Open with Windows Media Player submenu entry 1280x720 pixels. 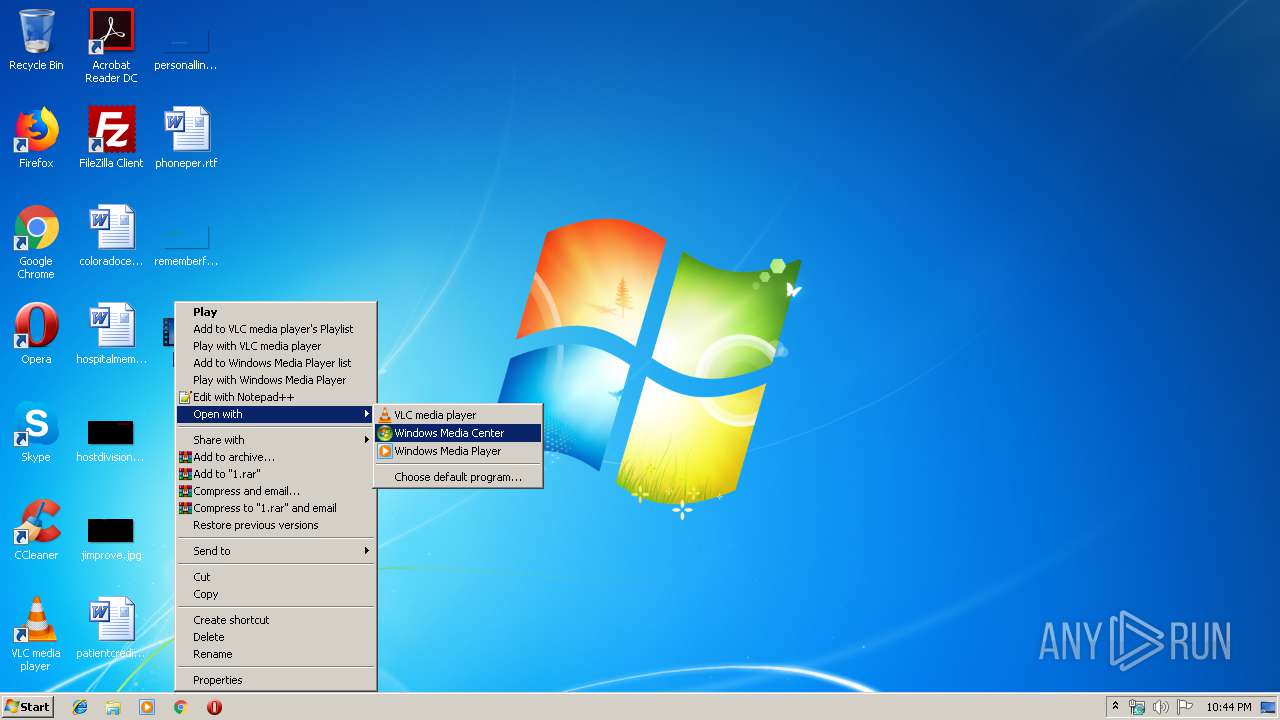pyautogui.click(x=458, y=451)
